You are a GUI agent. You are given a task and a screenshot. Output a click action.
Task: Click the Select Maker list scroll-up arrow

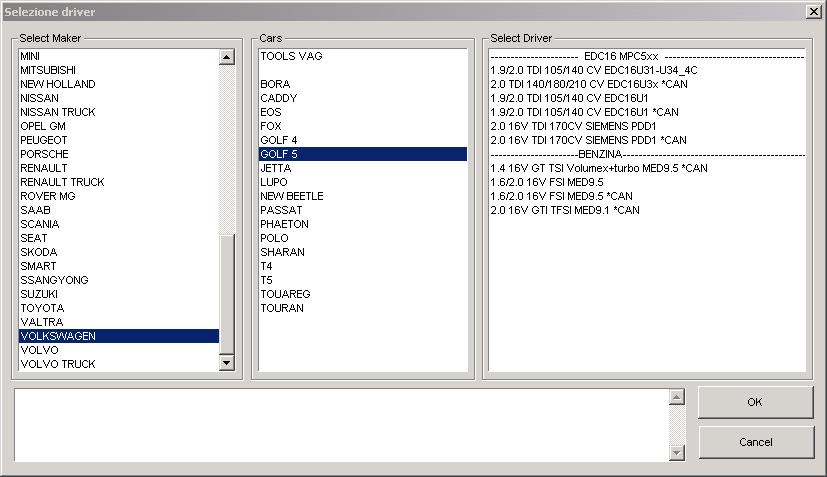pyautogui.click(x=227, y=57)
